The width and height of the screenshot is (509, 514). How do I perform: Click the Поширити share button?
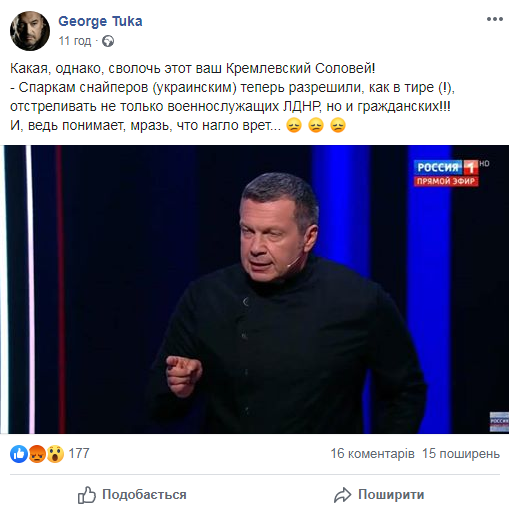(379, 495)
